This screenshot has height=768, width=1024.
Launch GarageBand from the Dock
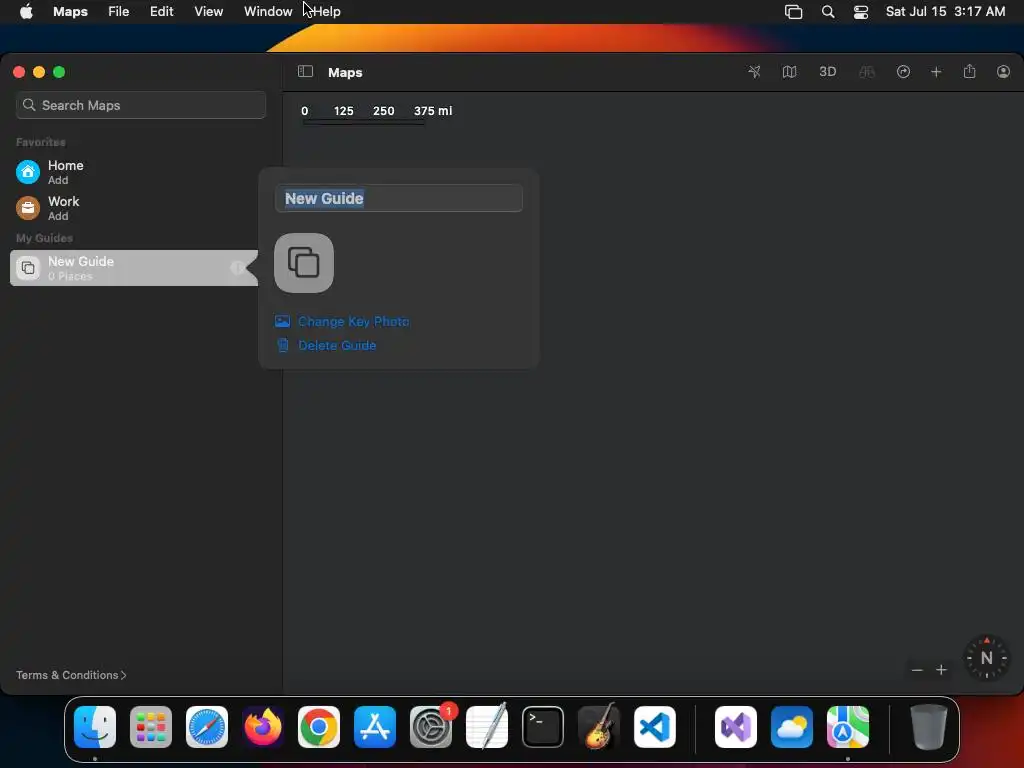coord(599,727)
